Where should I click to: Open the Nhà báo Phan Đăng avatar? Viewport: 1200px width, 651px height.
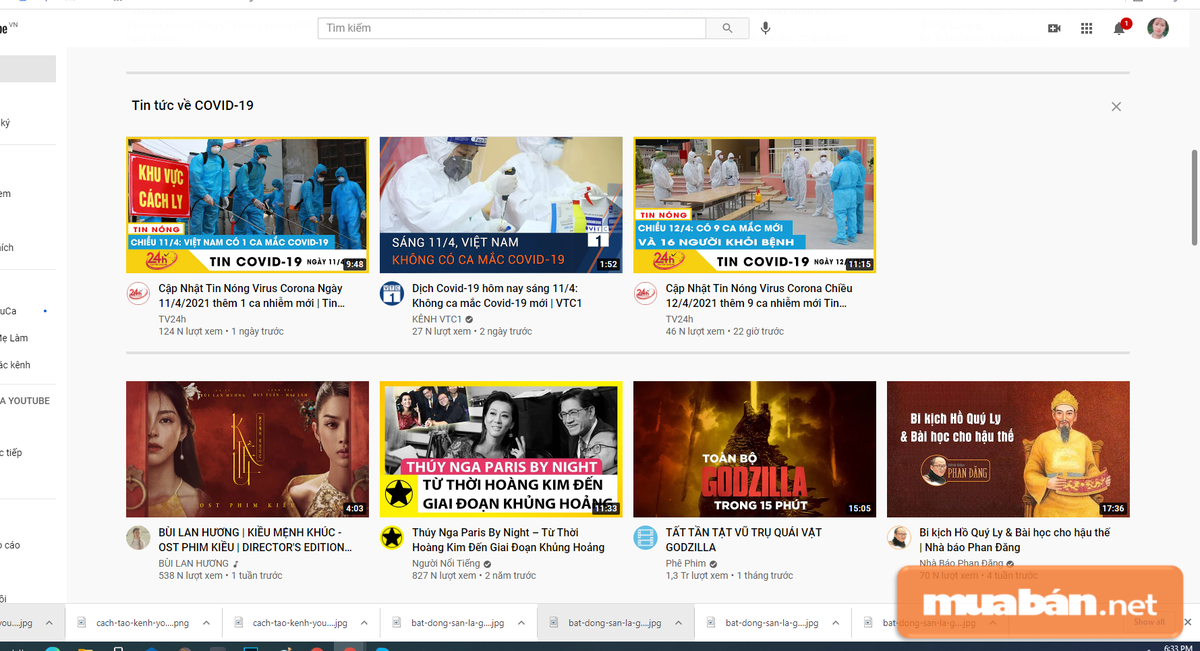(899, 538)
